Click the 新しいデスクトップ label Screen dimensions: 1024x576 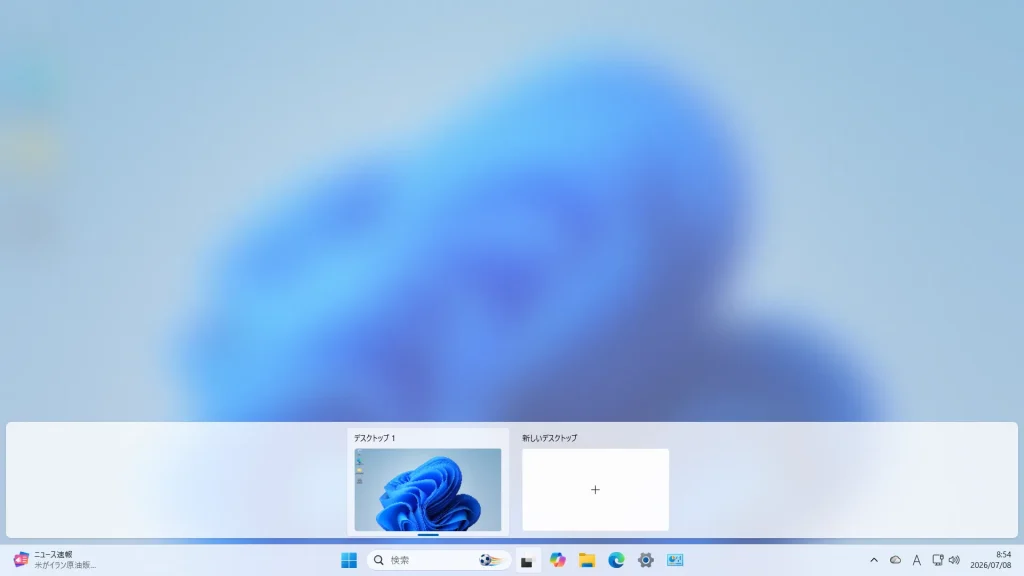click(549, 438)
